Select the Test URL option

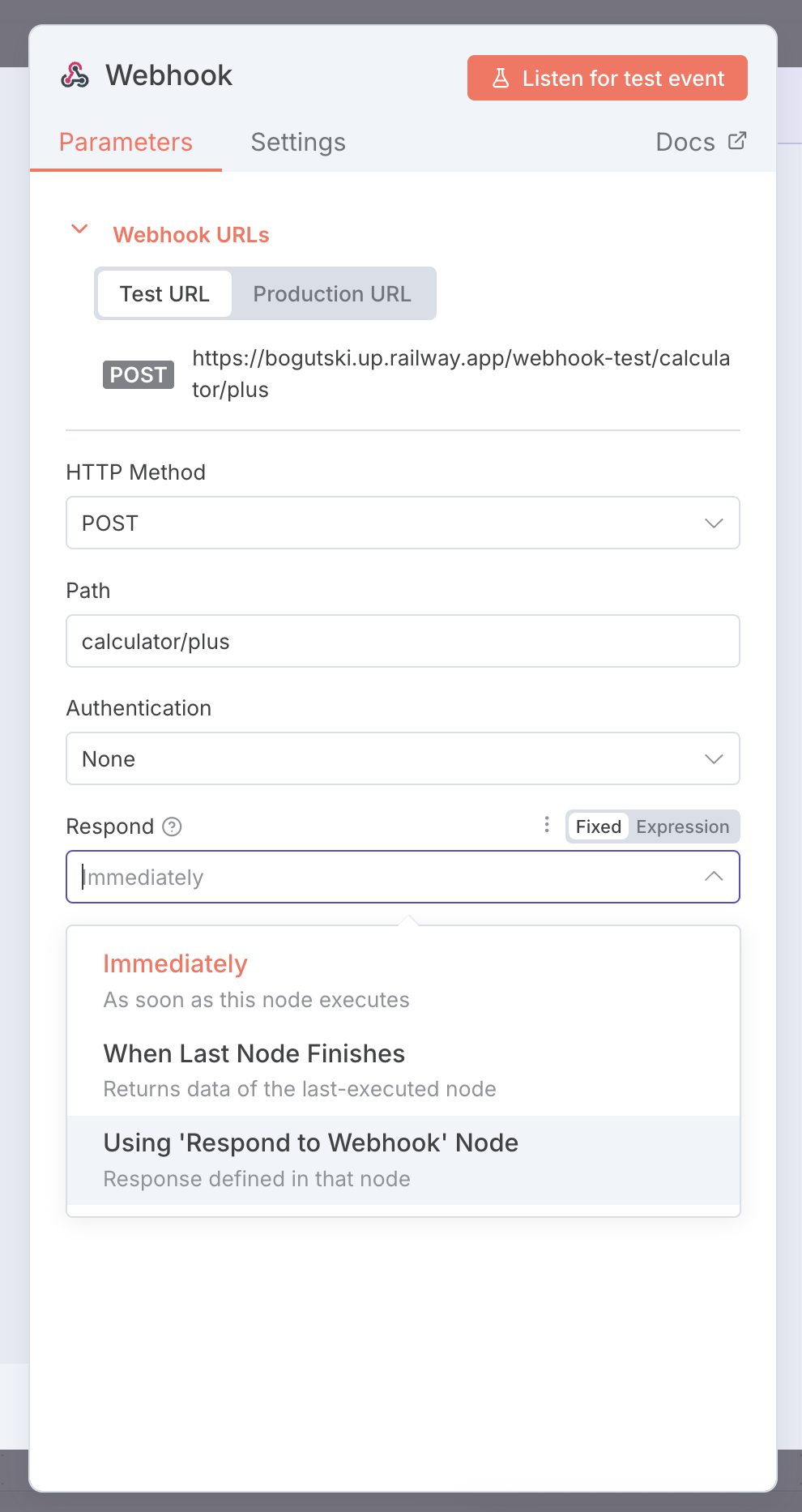(164, 294)
